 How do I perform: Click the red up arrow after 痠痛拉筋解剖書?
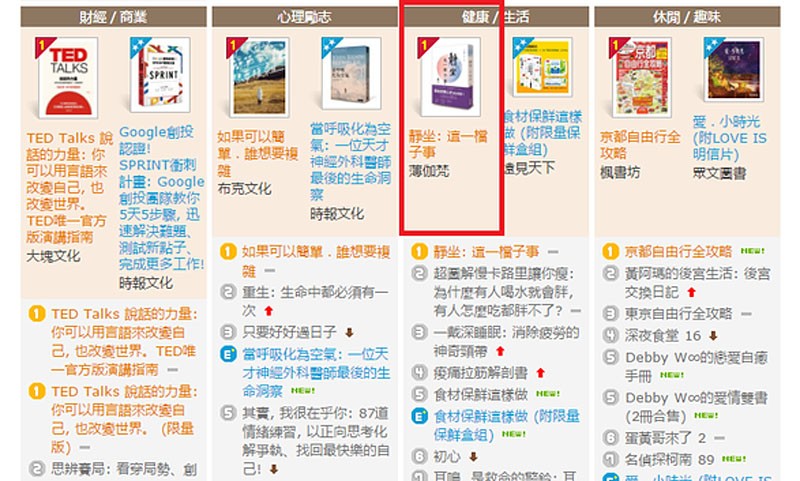541,373
